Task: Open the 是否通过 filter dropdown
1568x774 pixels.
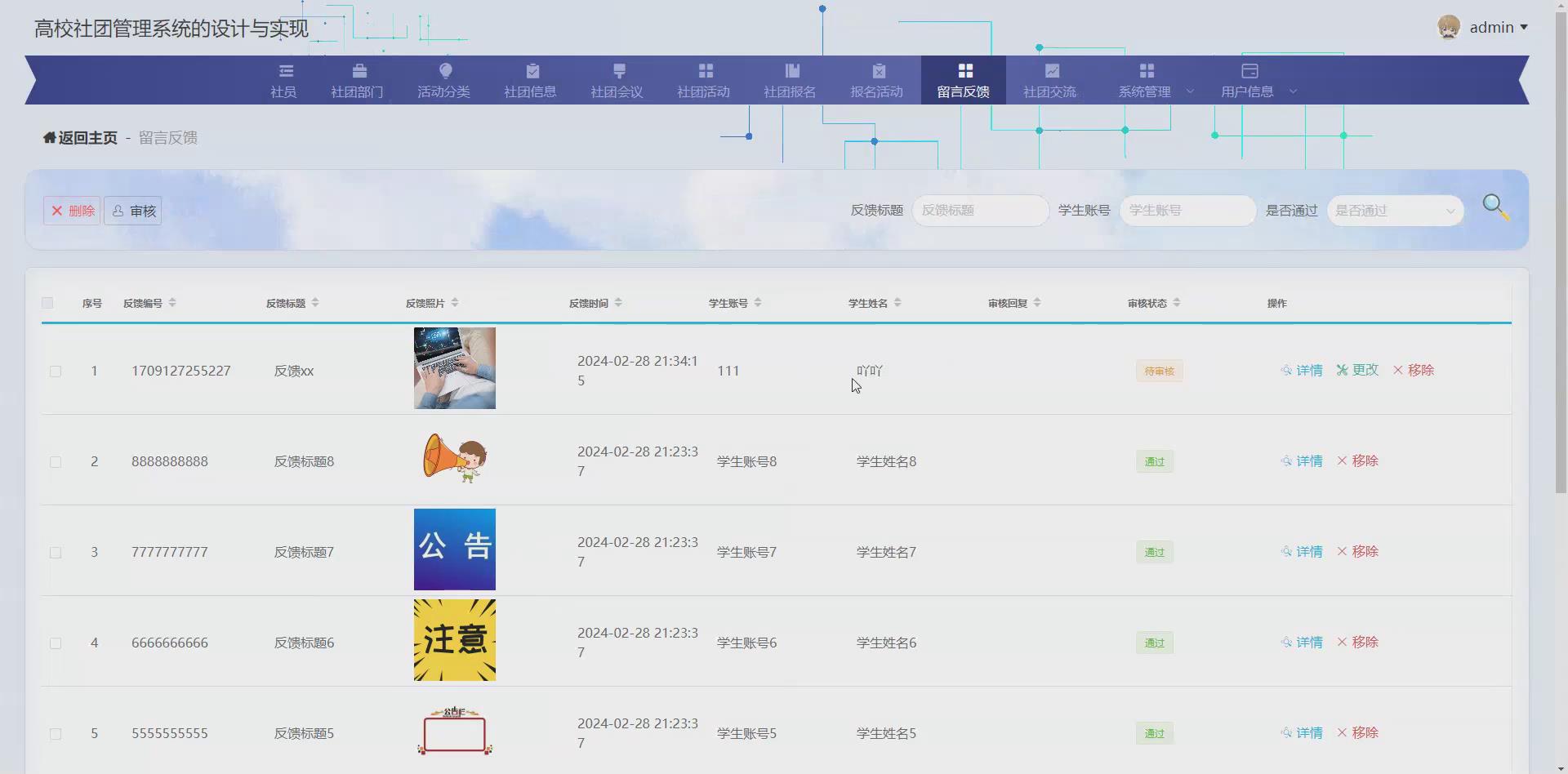Action: (x=1394, y=210)
